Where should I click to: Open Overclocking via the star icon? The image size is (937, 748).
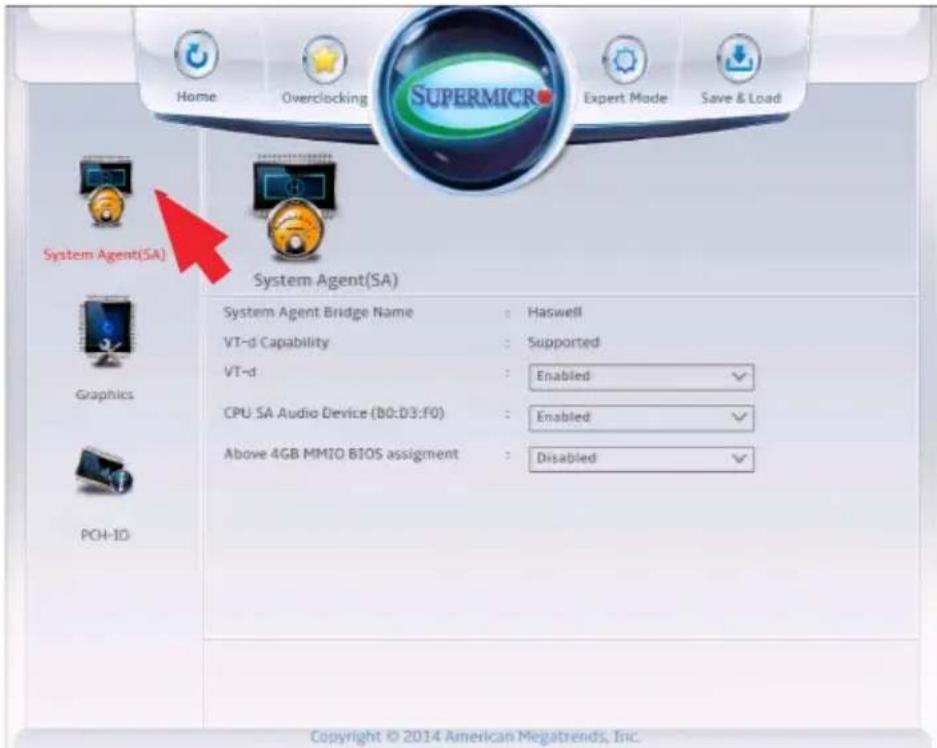coord(324,59)
